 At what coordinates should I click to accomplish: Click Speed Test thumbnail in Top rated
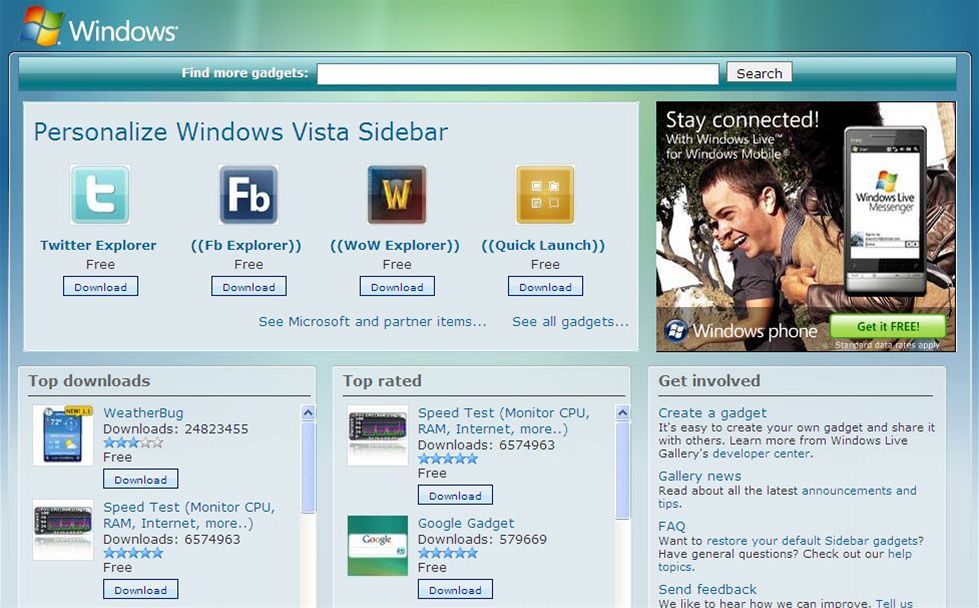click(377, 435)
